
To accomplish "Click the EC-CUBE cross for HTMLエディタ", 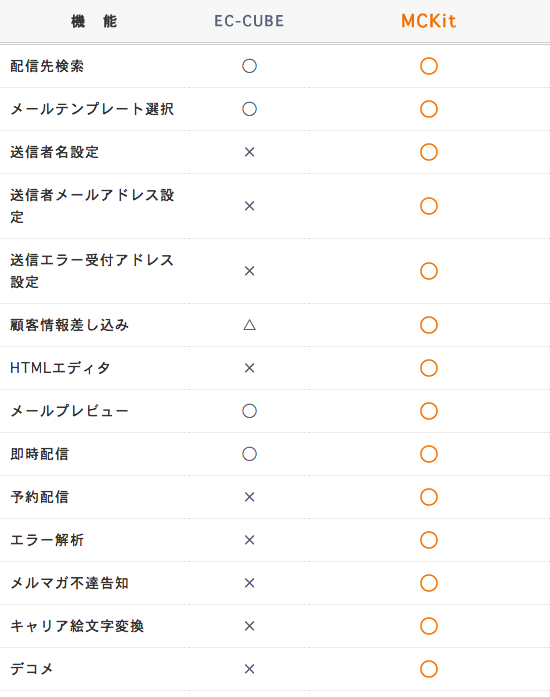I will pos(249,368).
